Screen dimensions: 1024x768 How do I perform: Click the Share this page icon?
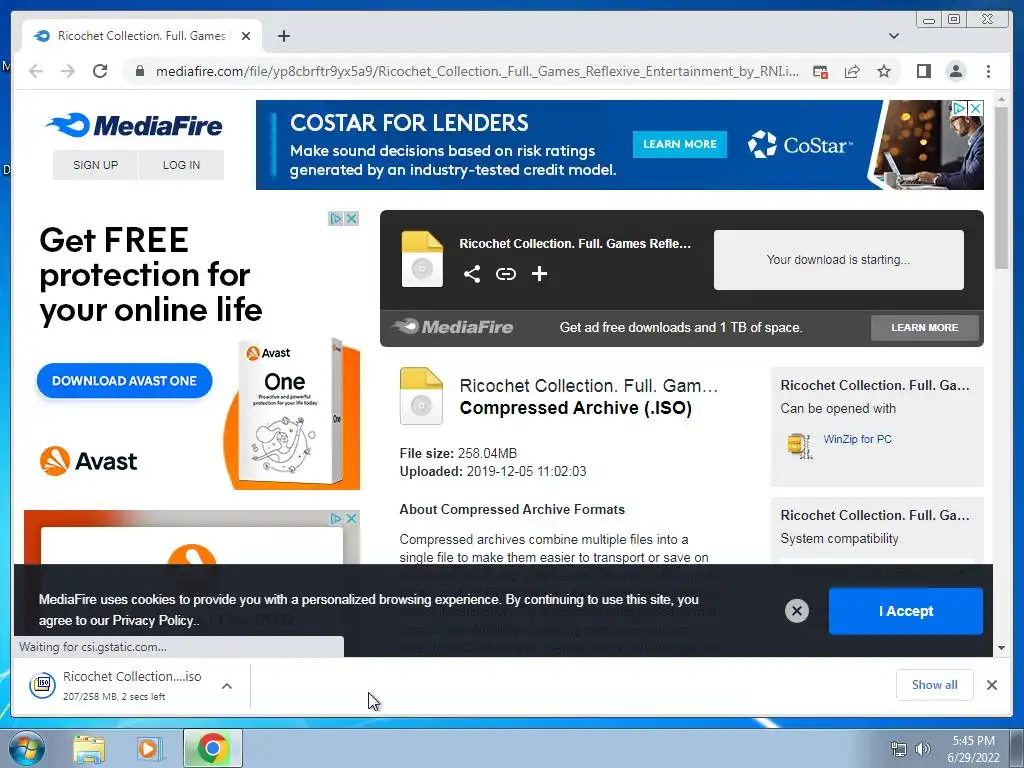[852, 71]
